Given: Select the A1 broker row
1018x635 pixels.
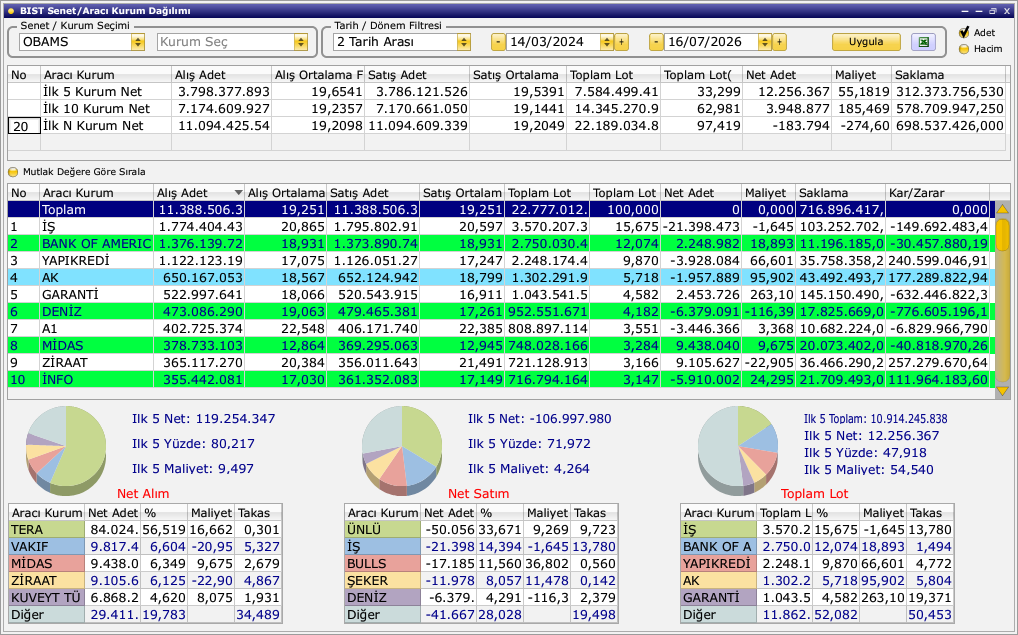Looking at the screenshot, I should coord(500,329).
